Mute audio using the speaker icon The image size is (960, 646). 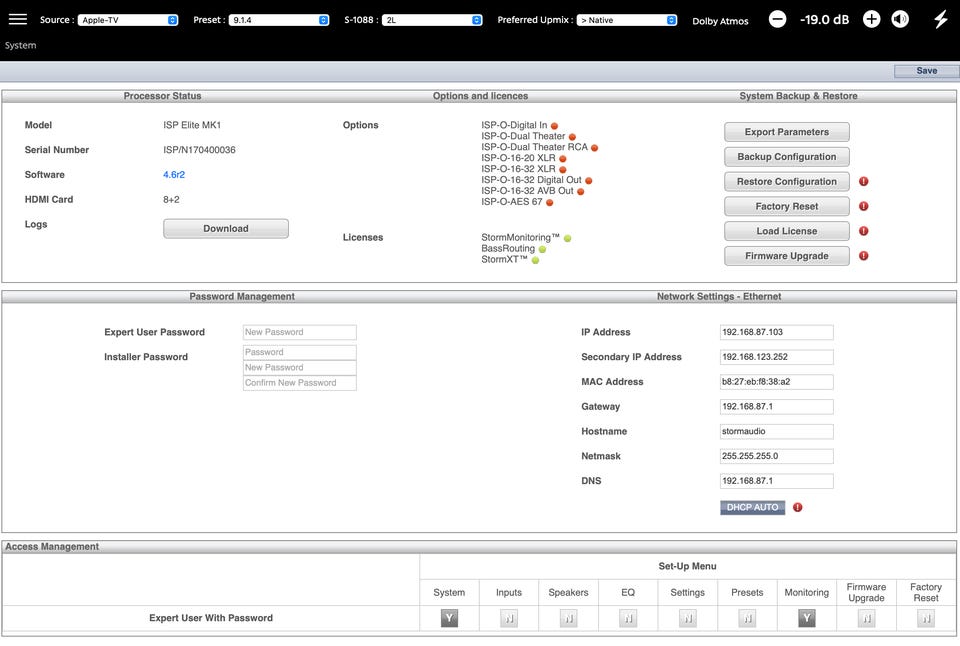coord(900,19)
